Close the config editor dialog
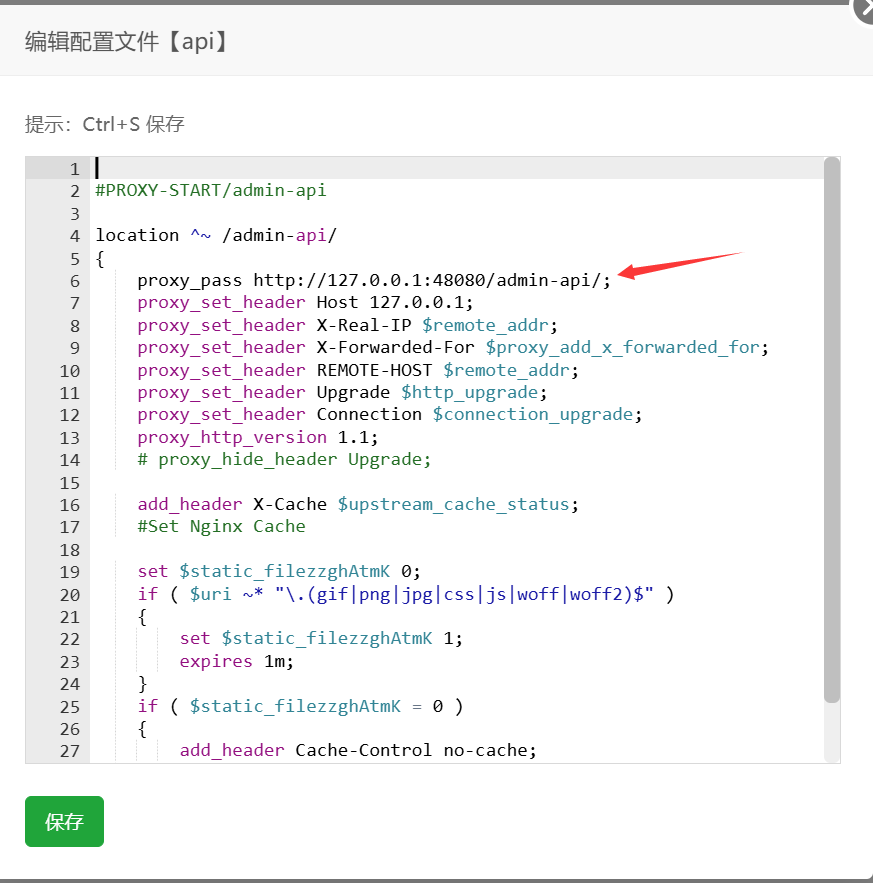The image size is (873, 883). (864, 11)
